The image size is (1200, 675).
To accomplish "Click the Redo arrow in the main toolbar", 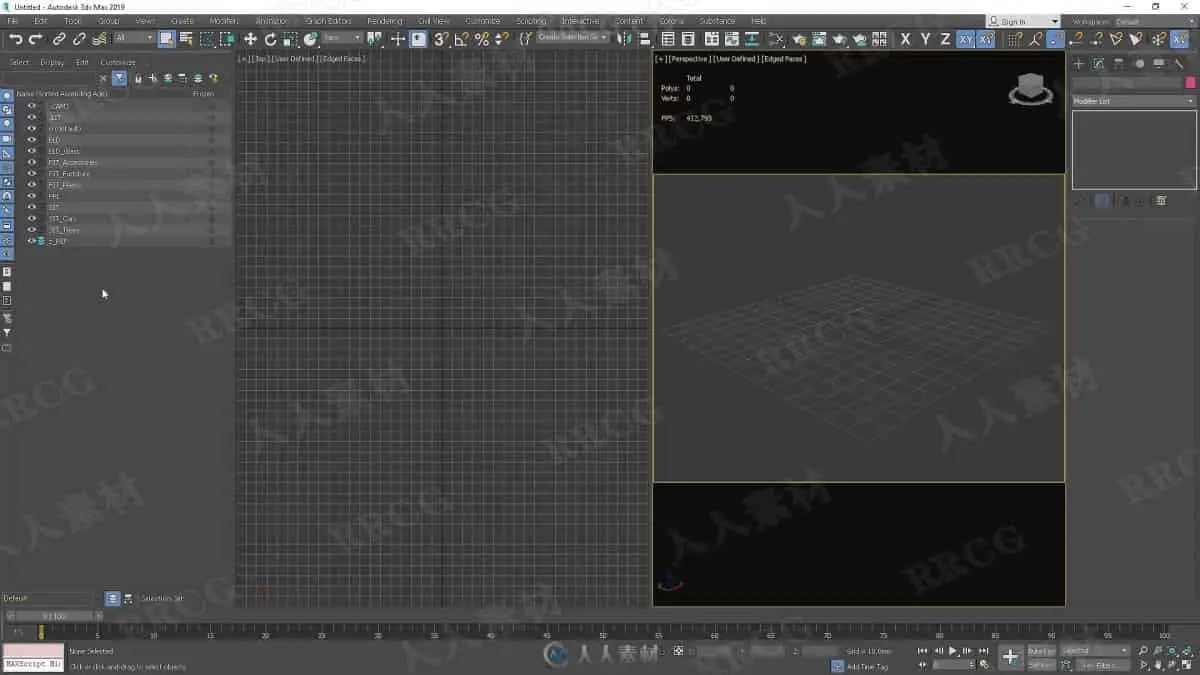I will coord(35,39).
